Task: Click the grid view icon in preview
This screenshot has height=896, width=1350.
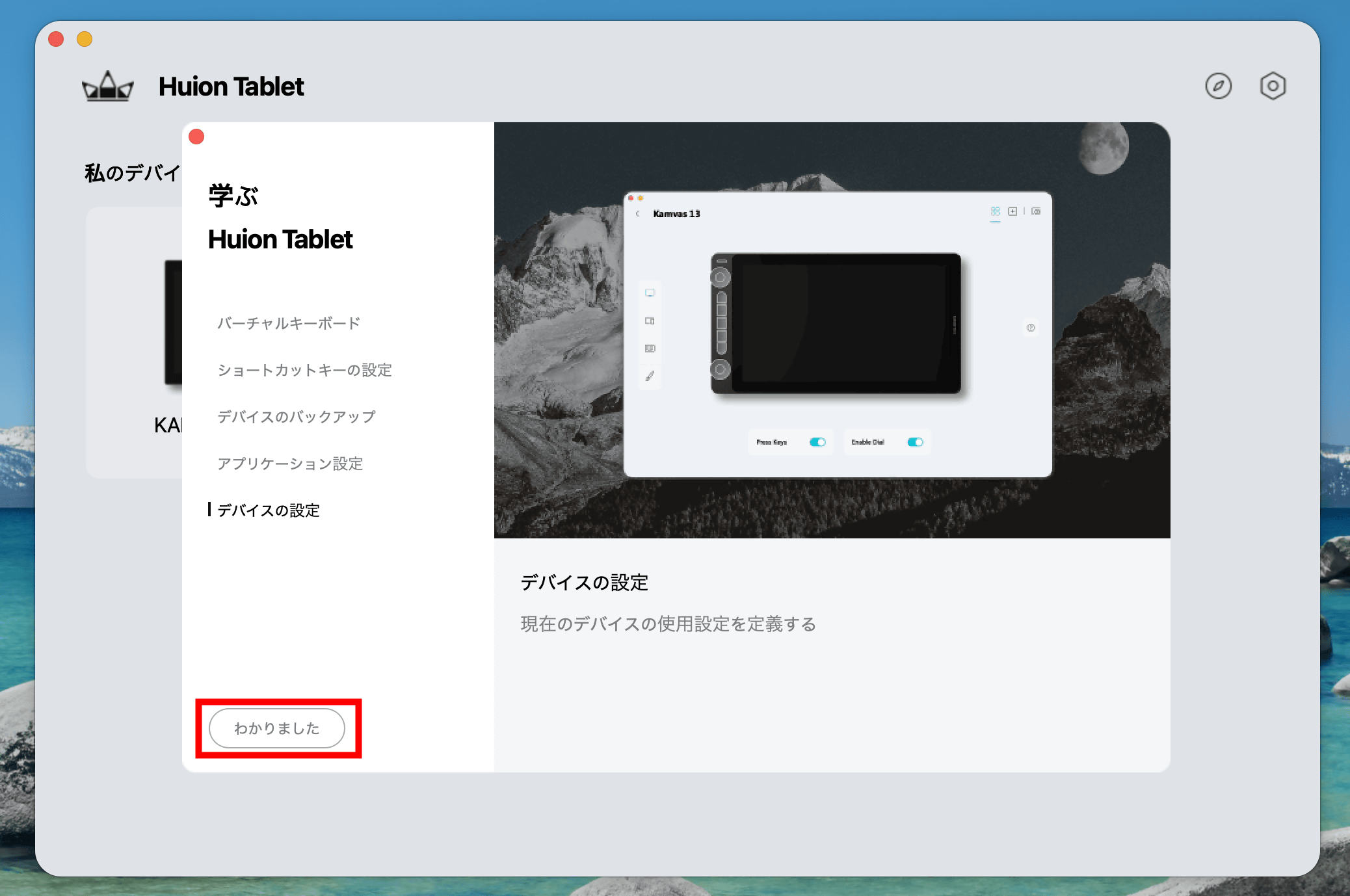Action: 995,211
